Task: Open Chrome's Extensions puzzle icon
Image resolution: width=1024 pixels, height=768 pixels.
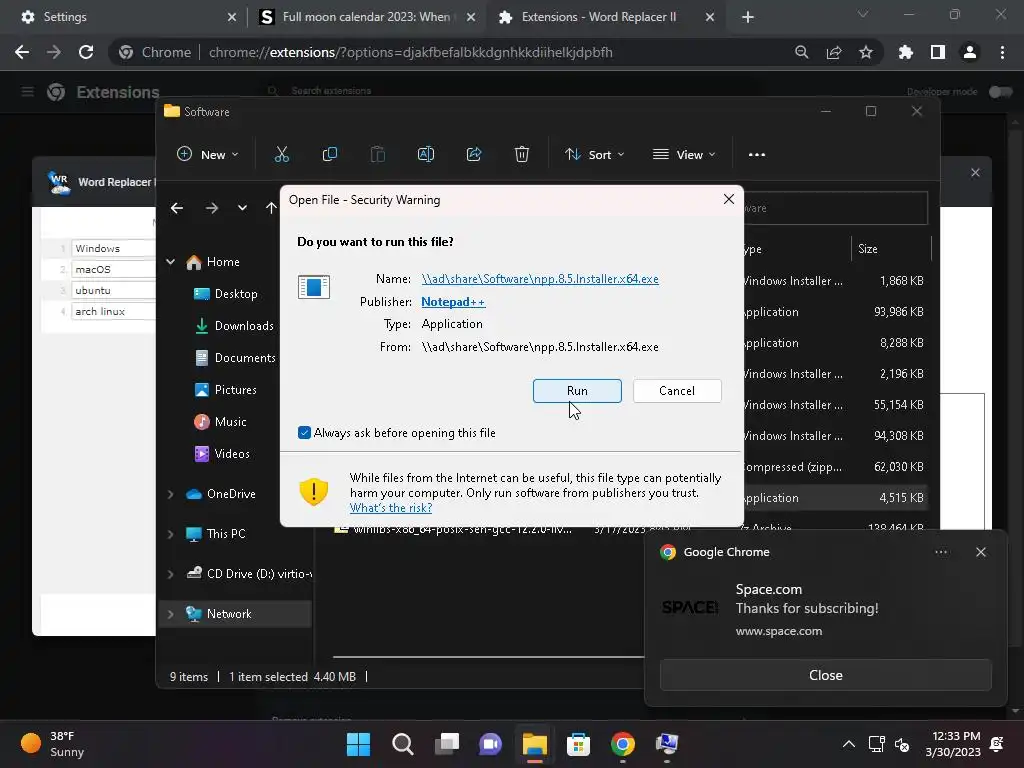Action: pyautogui.click(x=906, y=52)
